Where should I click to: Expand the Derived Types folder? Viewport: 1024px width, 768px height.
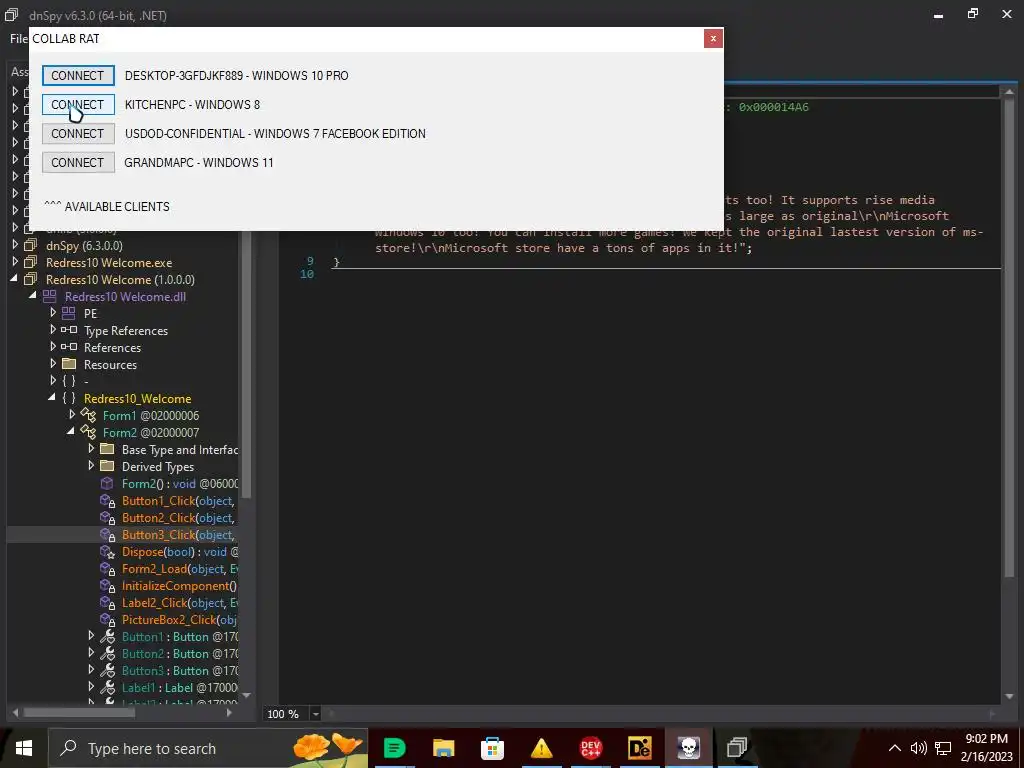[x=91, y=466]
